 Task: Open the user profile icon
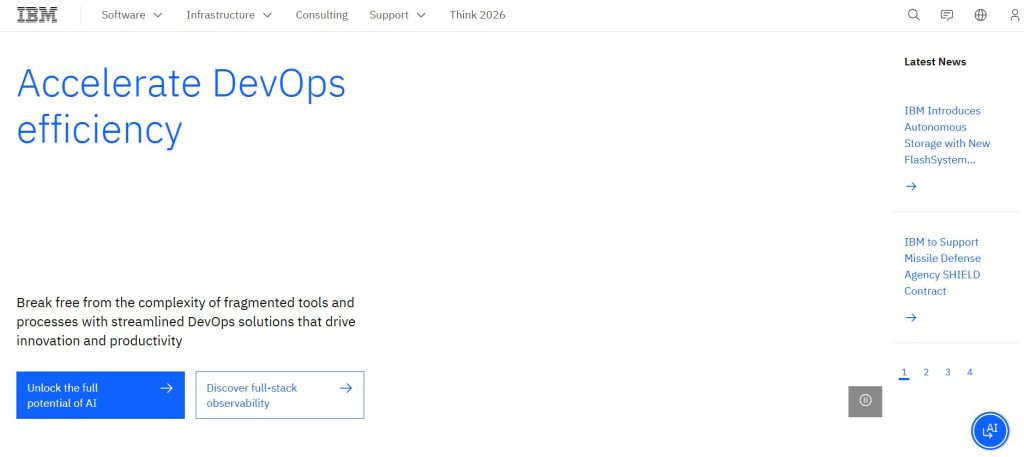pos(1014,15)
